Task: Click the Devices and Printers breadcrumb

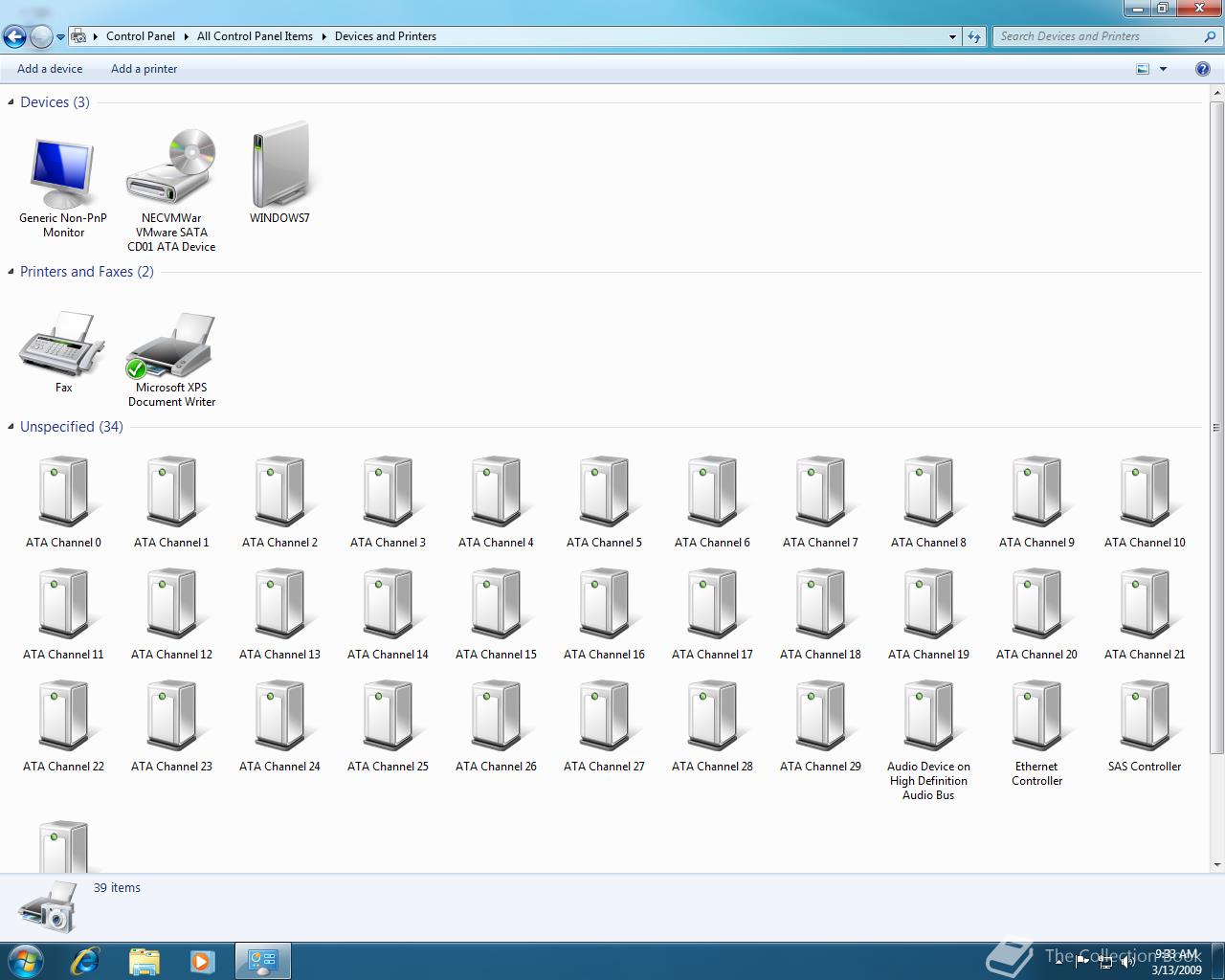Action: click(x=386, y=36)
